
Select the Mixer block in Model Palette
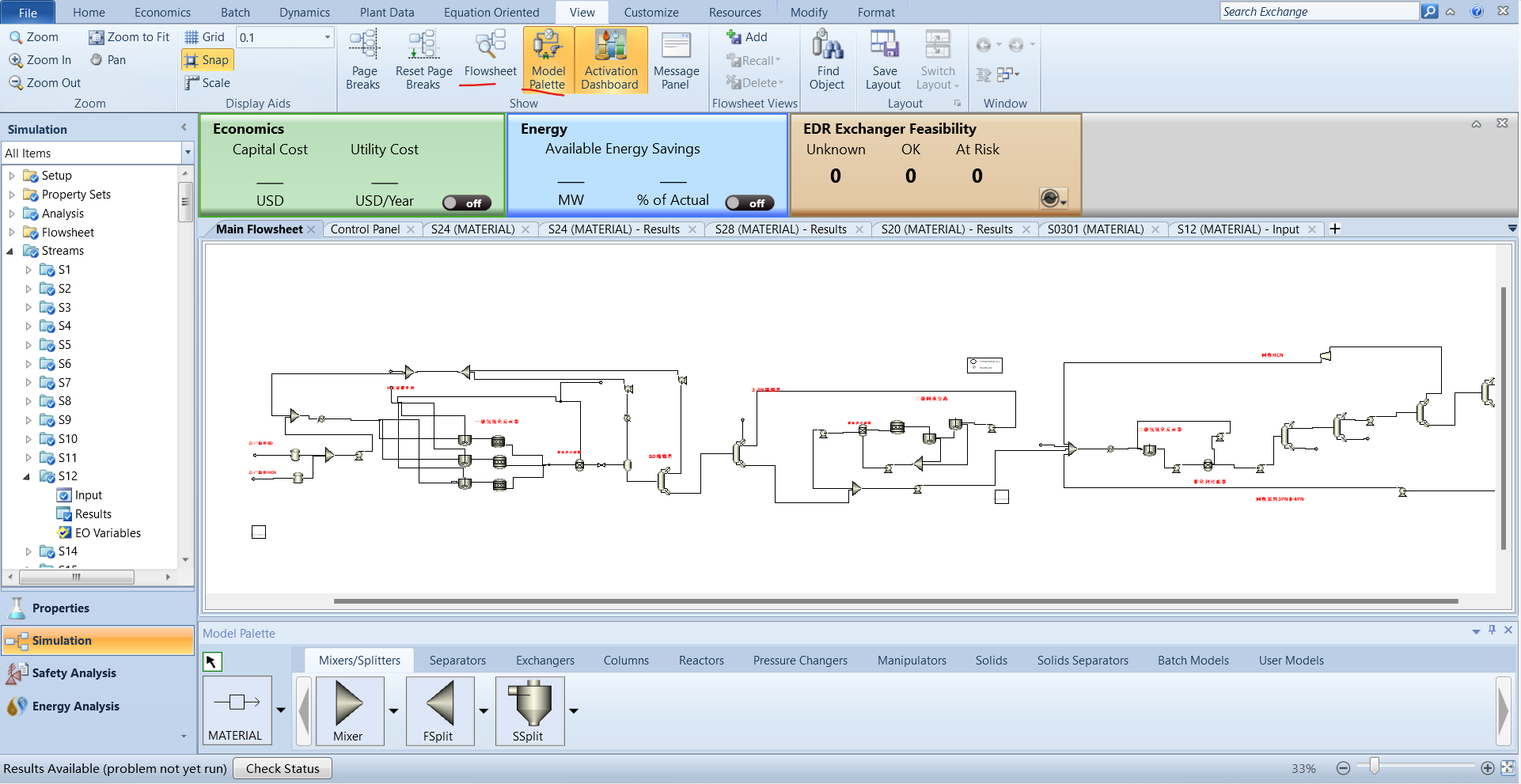pos(349,710)
